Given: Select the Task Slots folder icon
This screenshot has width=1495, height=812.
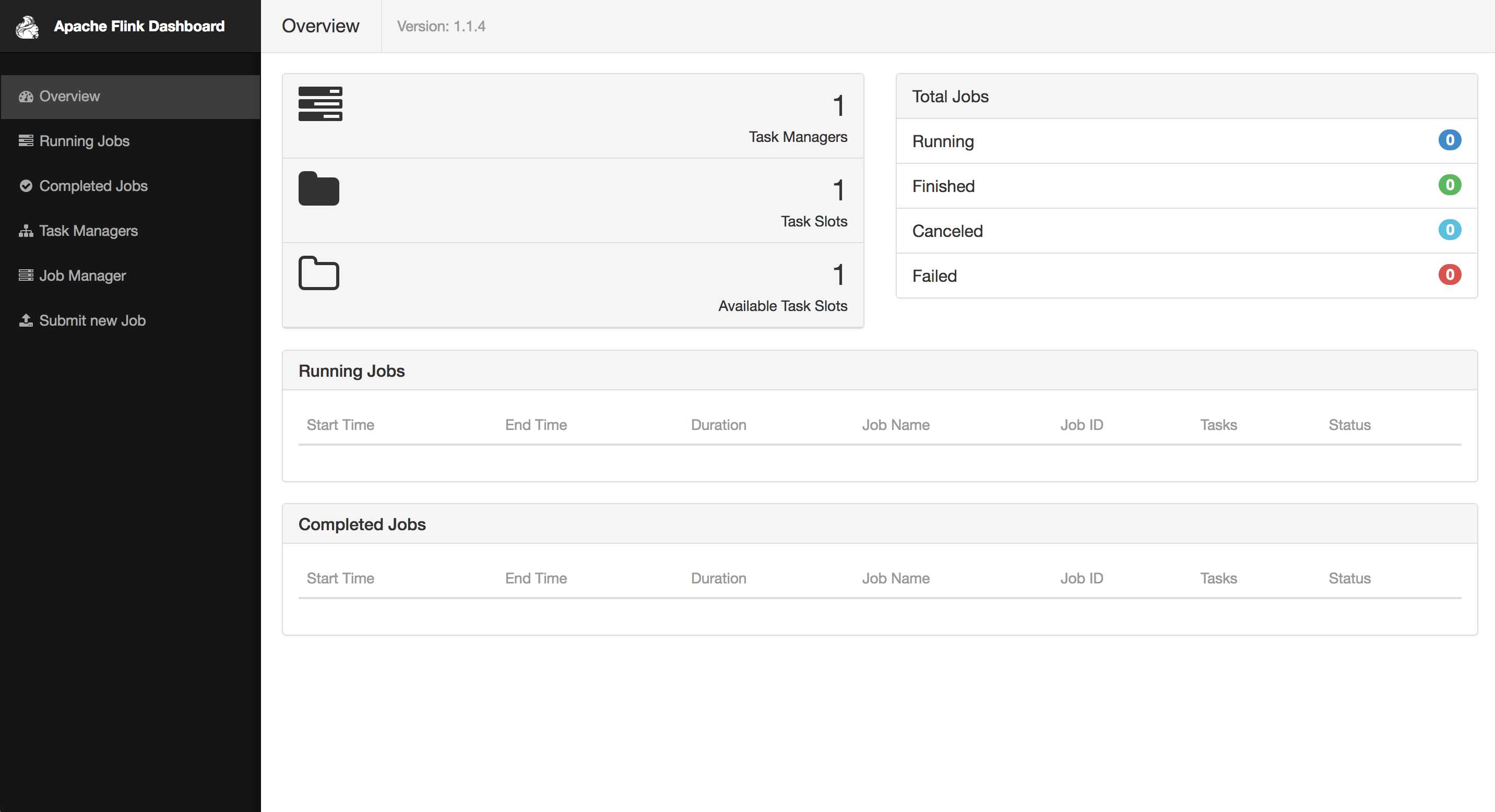Looking at the screenshot, I should (319, 188).
